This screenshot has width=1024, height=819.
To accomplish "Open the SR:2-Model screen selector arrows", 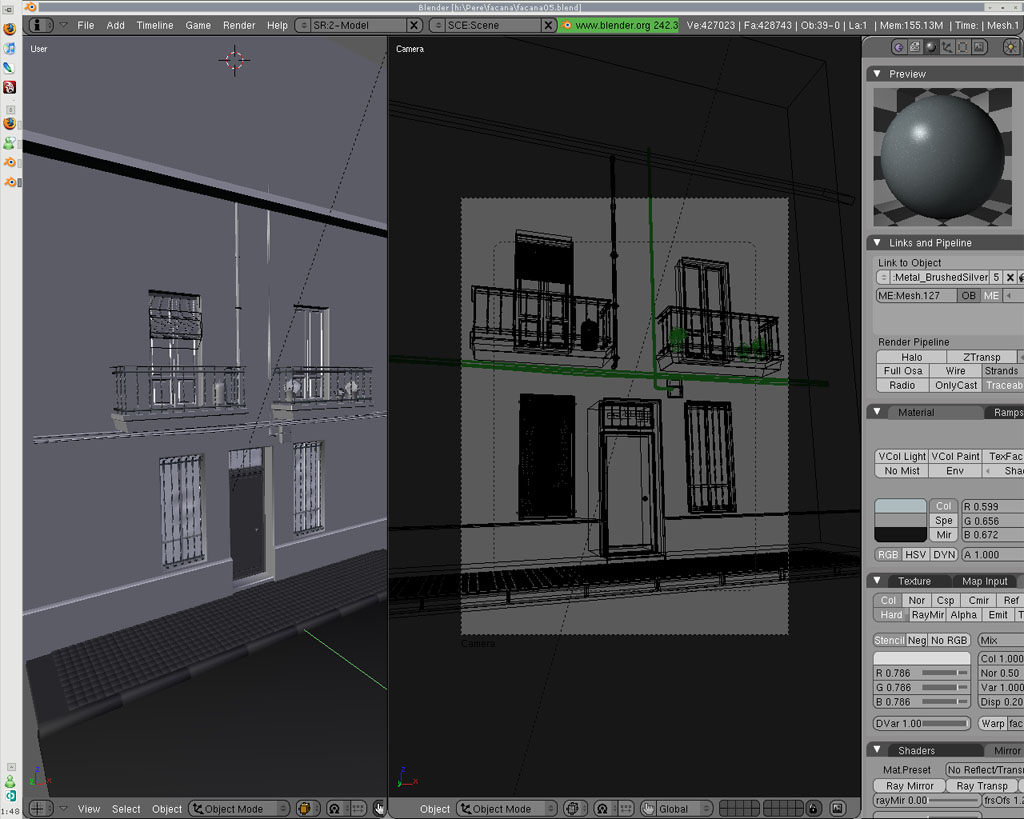I will (303, 25).
